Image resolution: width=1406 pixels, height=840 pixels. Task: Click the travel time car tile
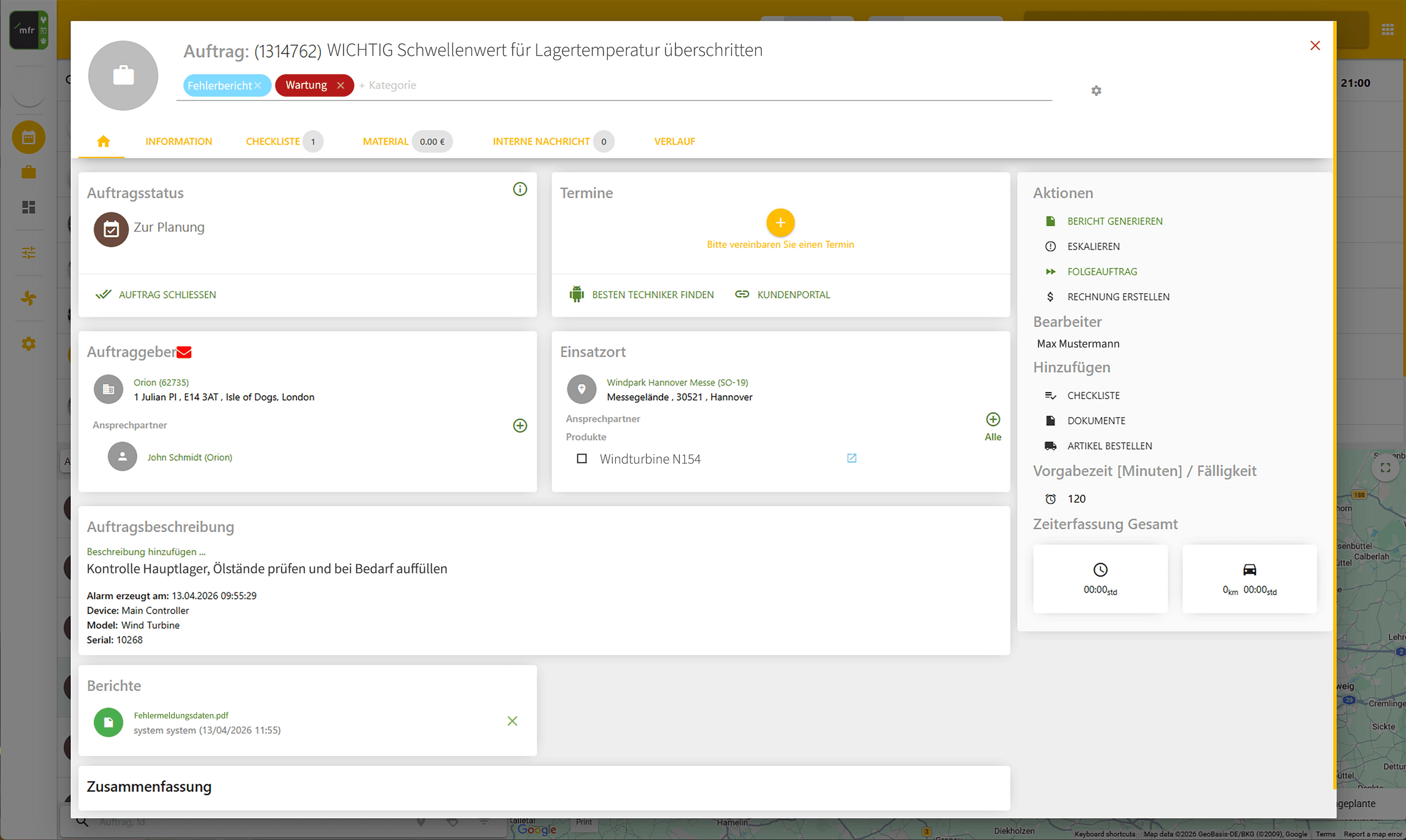click(1249, 579)
